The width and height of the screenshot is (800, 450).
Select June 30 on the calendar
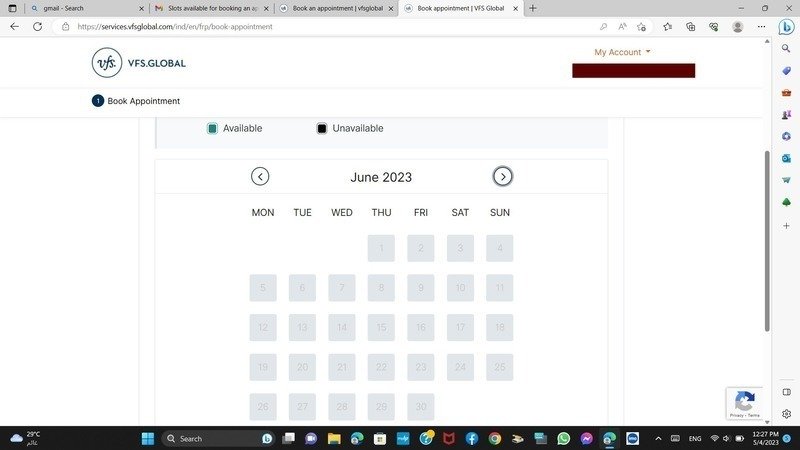421,407
